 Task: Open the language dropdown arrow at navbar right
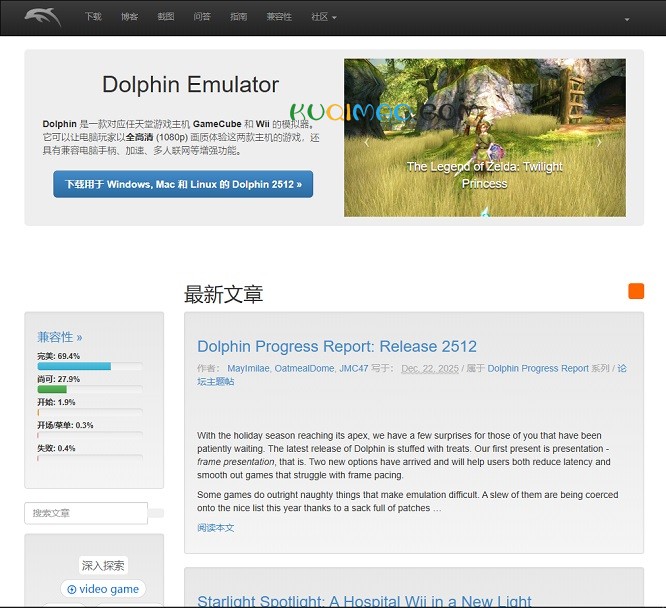[626, 19]
